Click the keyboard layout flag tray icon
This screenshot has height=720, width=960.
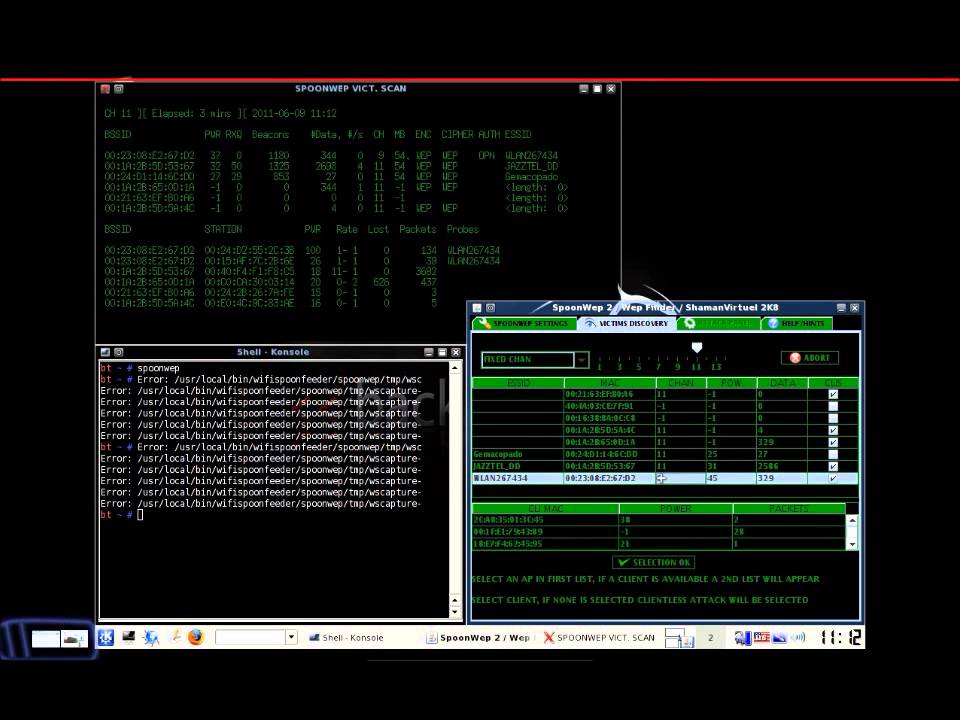pyautogui.click(x=761, y=637)
